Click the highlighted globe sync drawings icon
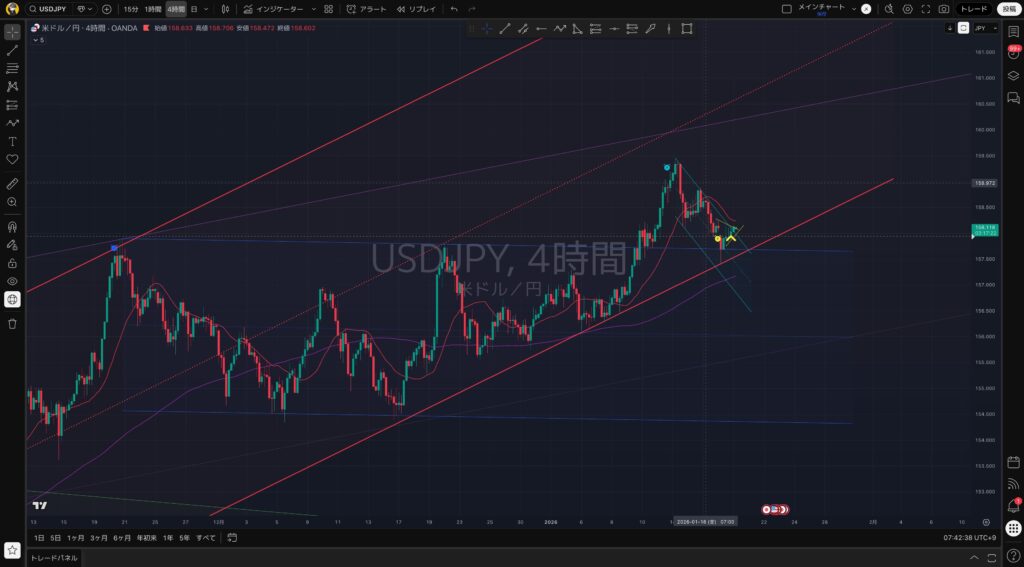This screenshot has height=567, width=1024. point(12,300)
